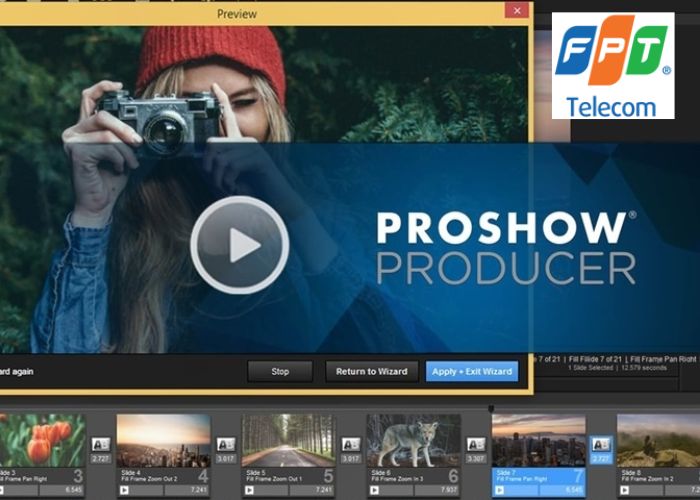Close the Preview window

[x=517, y=10]
